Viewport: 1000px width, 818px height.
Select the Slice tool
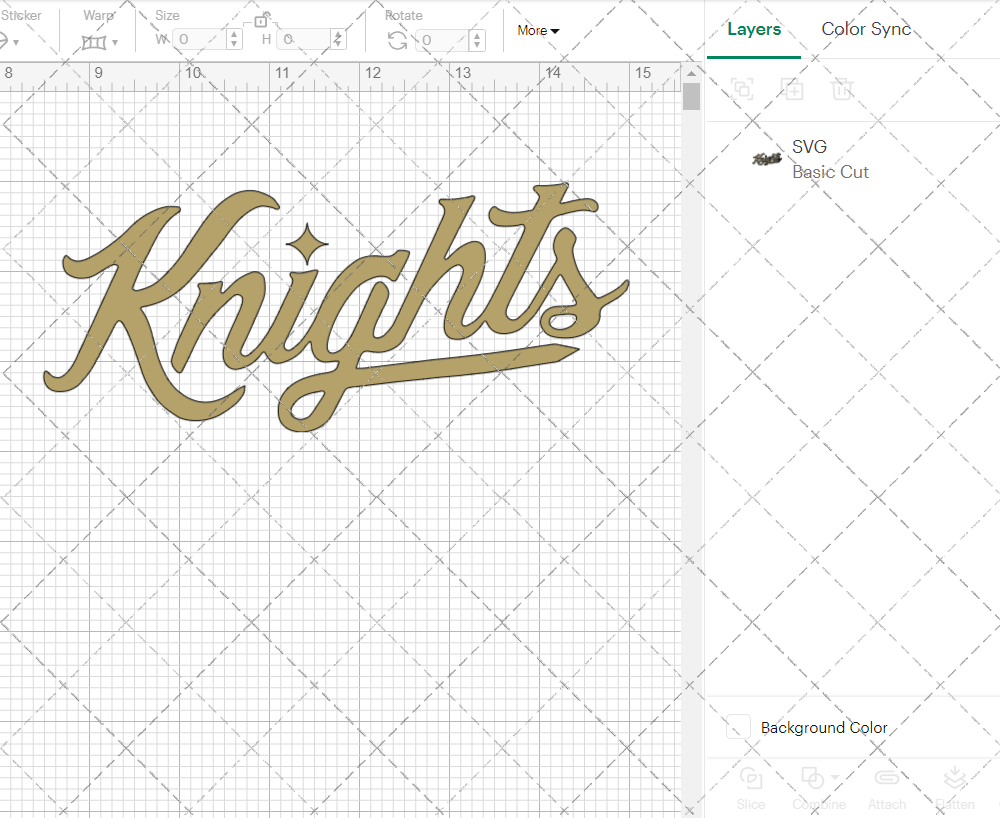[x=751, y=778]
